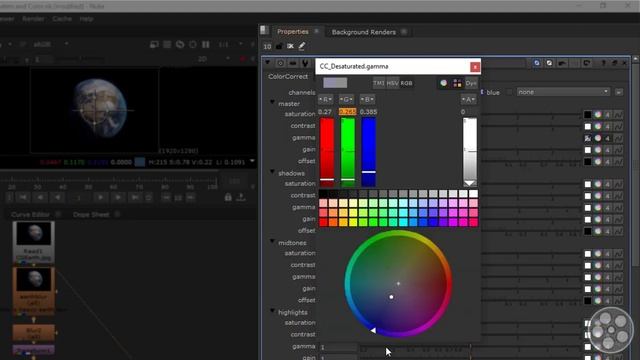Click the center node in graph icon
Screen dimensions: 640x360
coord(280,63)
